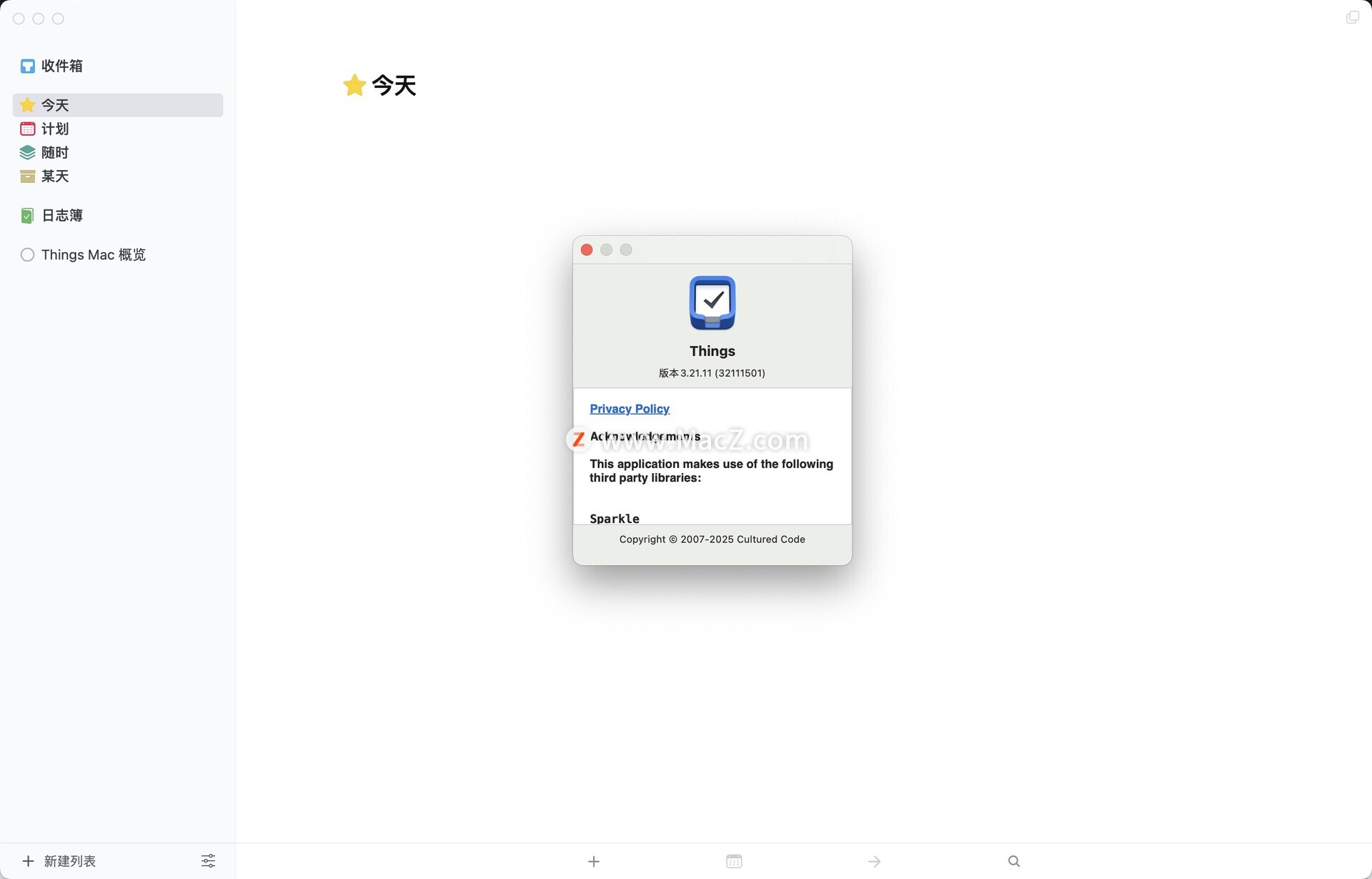Click the circle project icon beside Things Mac 概览
The width and height of the screenshot is (1372, 879).
tap(27, 254)
